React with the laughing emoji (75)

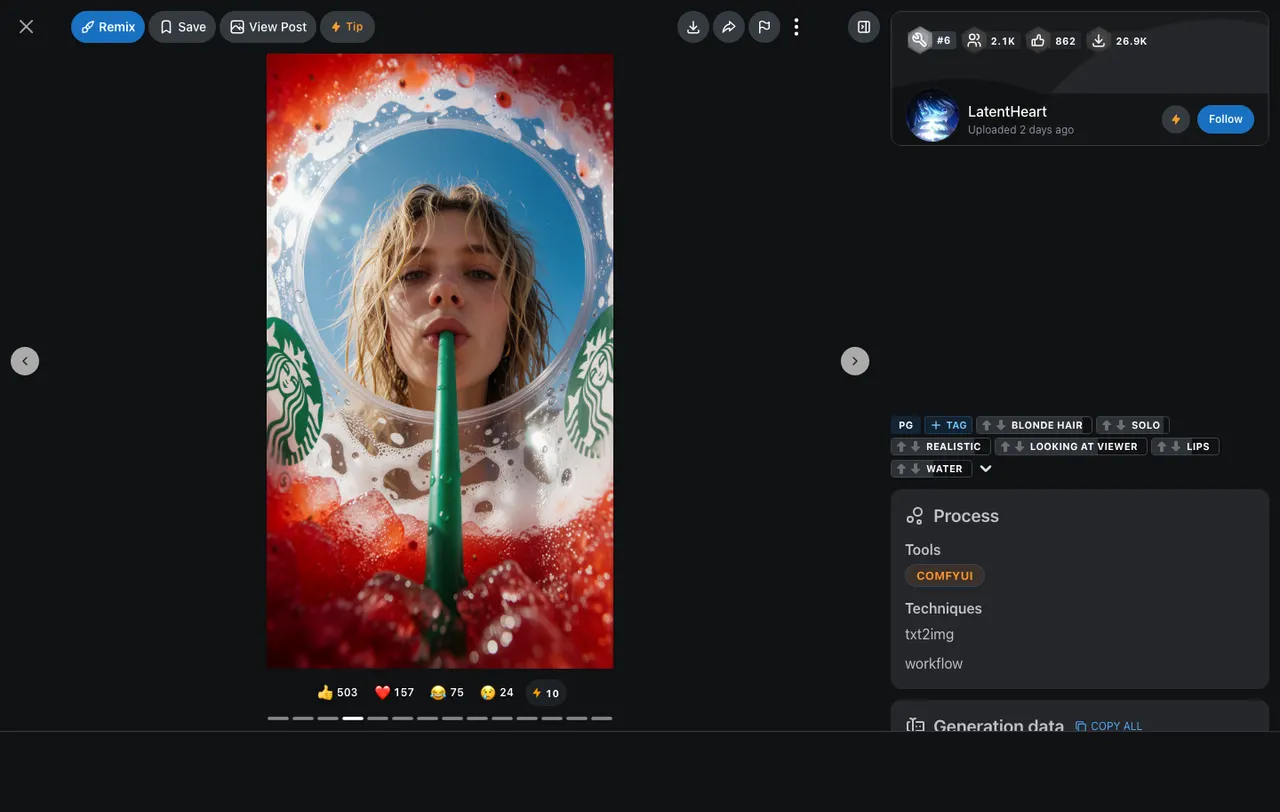click(447, 692)
